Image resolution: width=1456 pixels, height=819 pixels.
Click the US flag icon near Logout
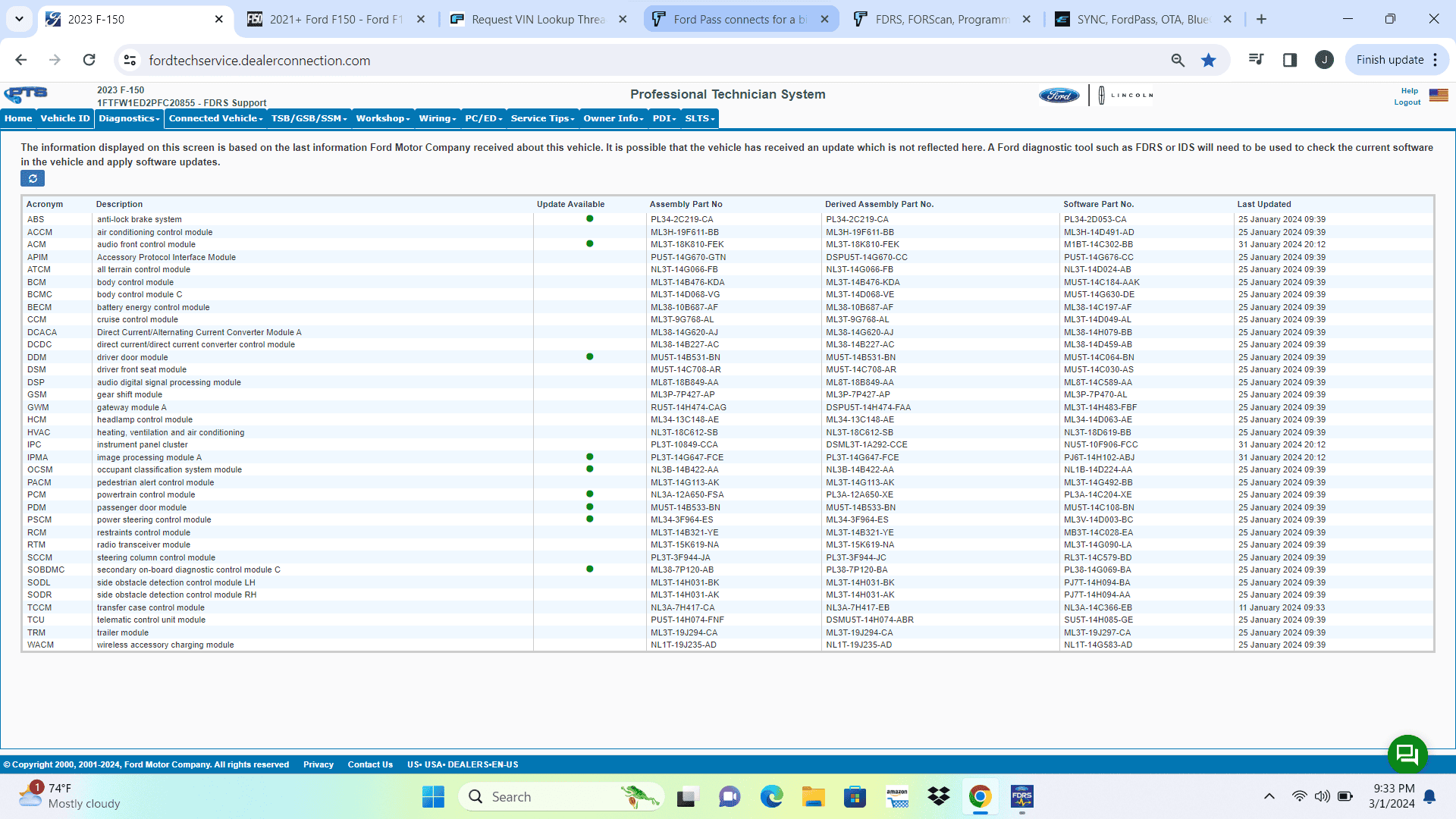pos(1439,95)
